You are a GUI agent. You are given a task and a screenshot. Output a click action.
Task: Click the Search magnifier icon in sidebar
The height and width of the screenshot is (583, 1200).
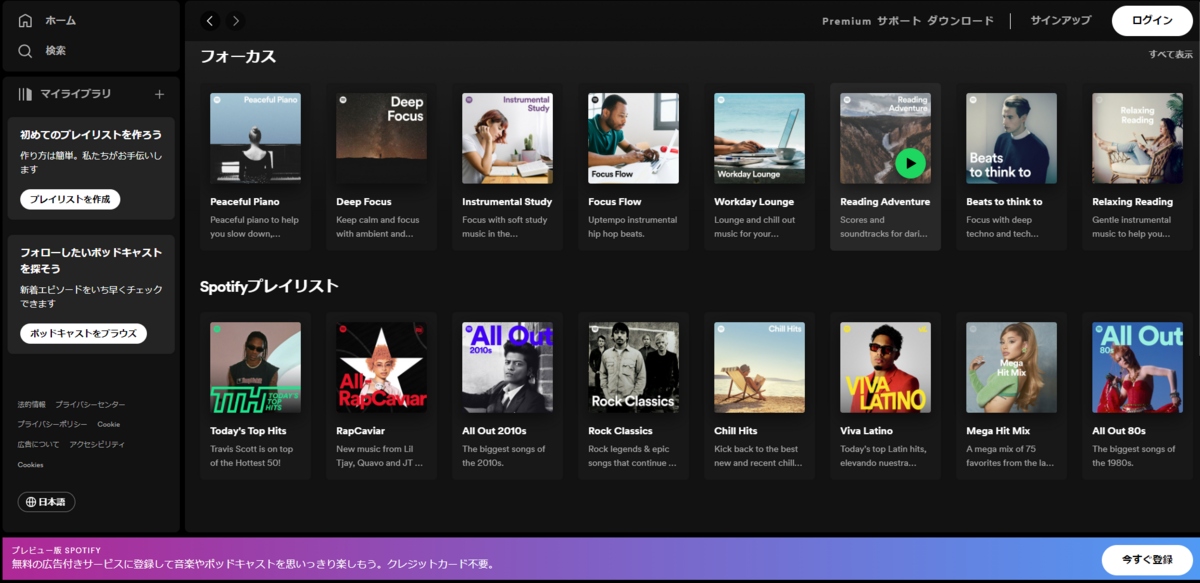coord(26,51)
